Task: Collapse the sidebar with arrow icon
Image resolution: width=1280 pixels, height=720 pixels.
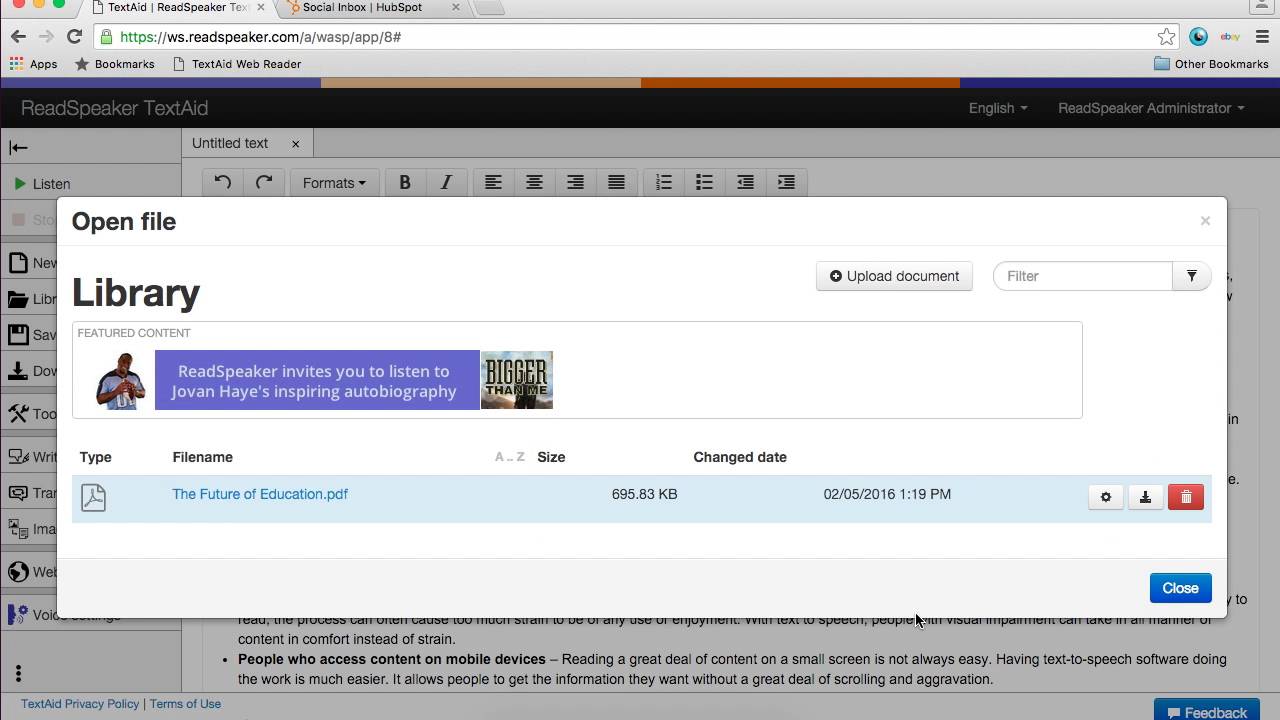Action: (18, 148)
